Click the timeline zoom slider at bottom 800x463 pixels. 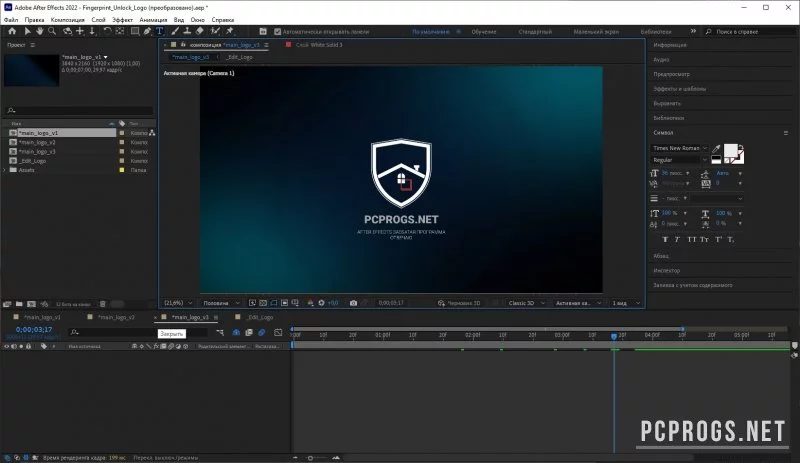pyautogui.click(x=310, y=458)
